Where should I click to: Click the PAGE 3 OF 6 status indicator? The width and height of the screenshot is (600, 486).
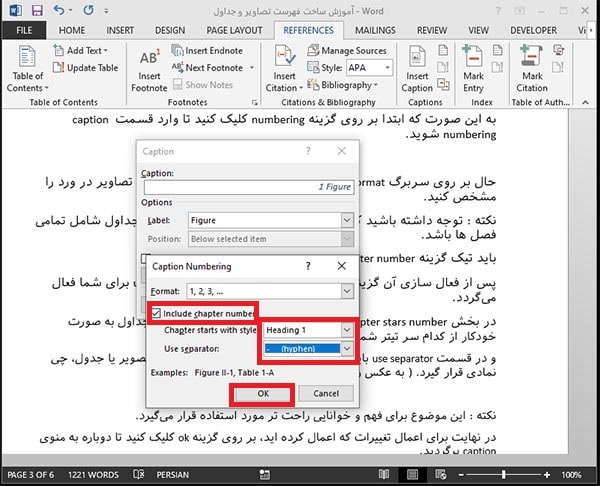point(31,475)
